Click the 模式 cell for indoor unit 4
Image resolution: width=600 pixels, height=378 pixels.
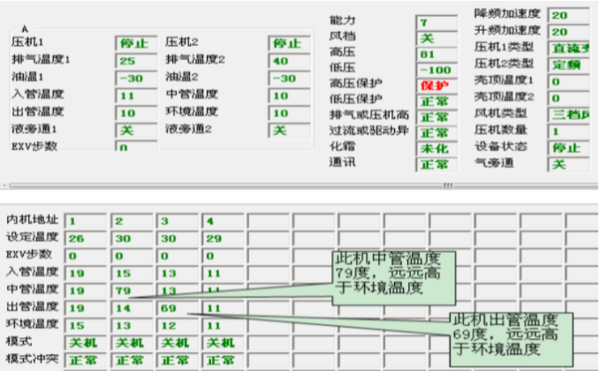(x=223, y=343)
